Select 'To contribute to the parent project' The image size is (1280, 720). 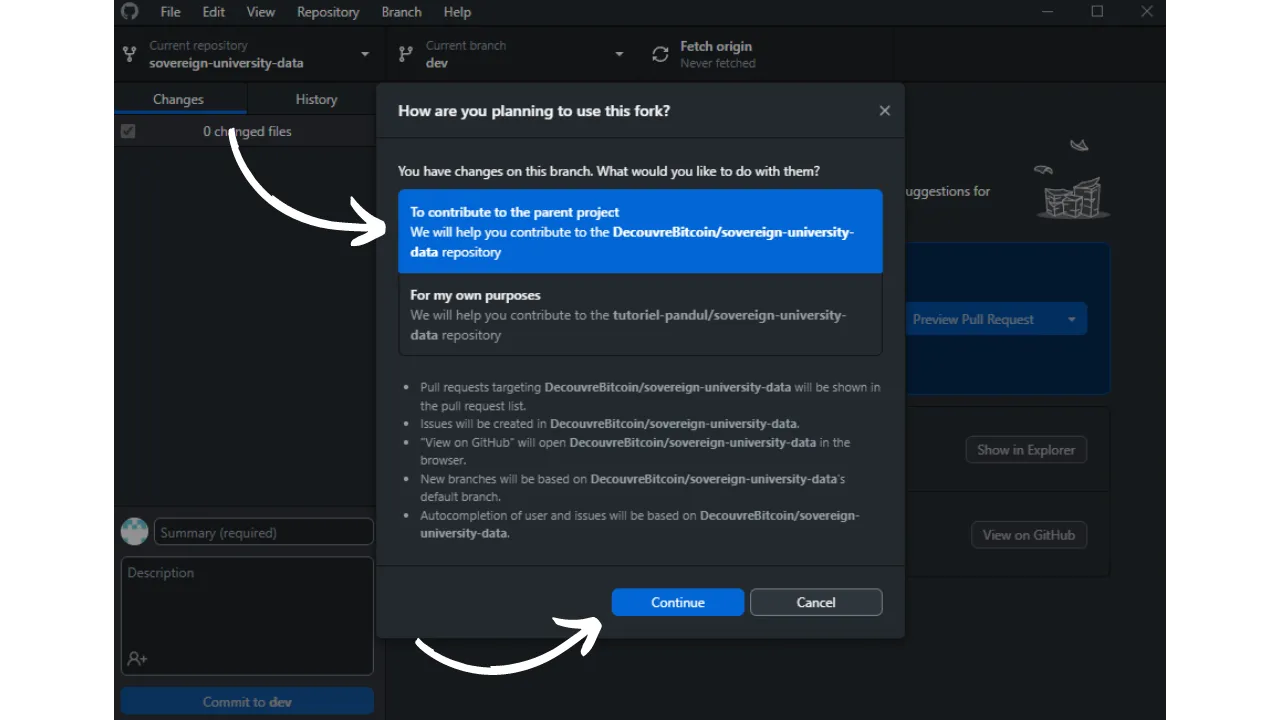pos(640,231)
